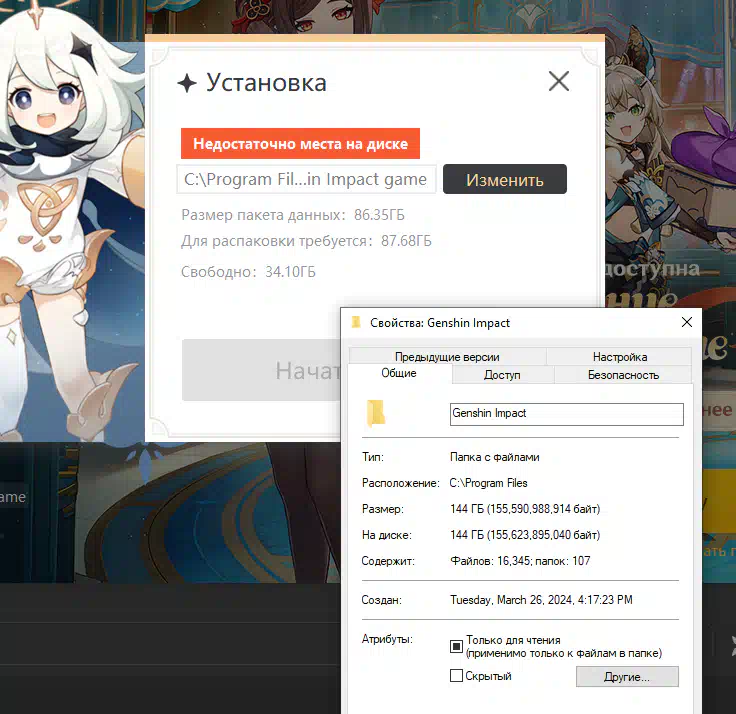The width and height of the screenshot is (736, 714).
Task: Click the Изменить button to change path
Action: click(x=505, y=179)
